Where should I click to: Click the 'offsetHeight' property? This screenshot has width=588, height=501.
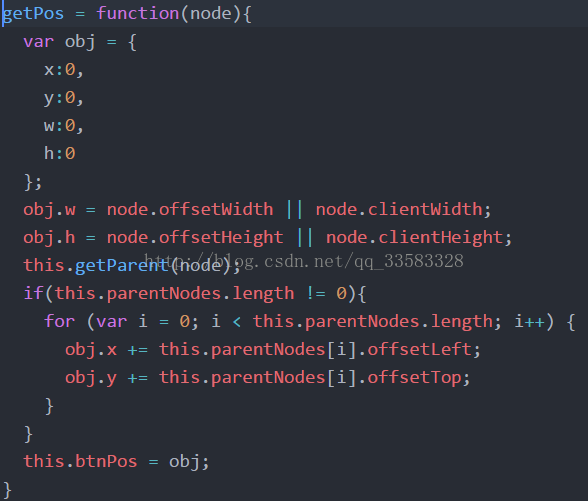click(221, 238)
